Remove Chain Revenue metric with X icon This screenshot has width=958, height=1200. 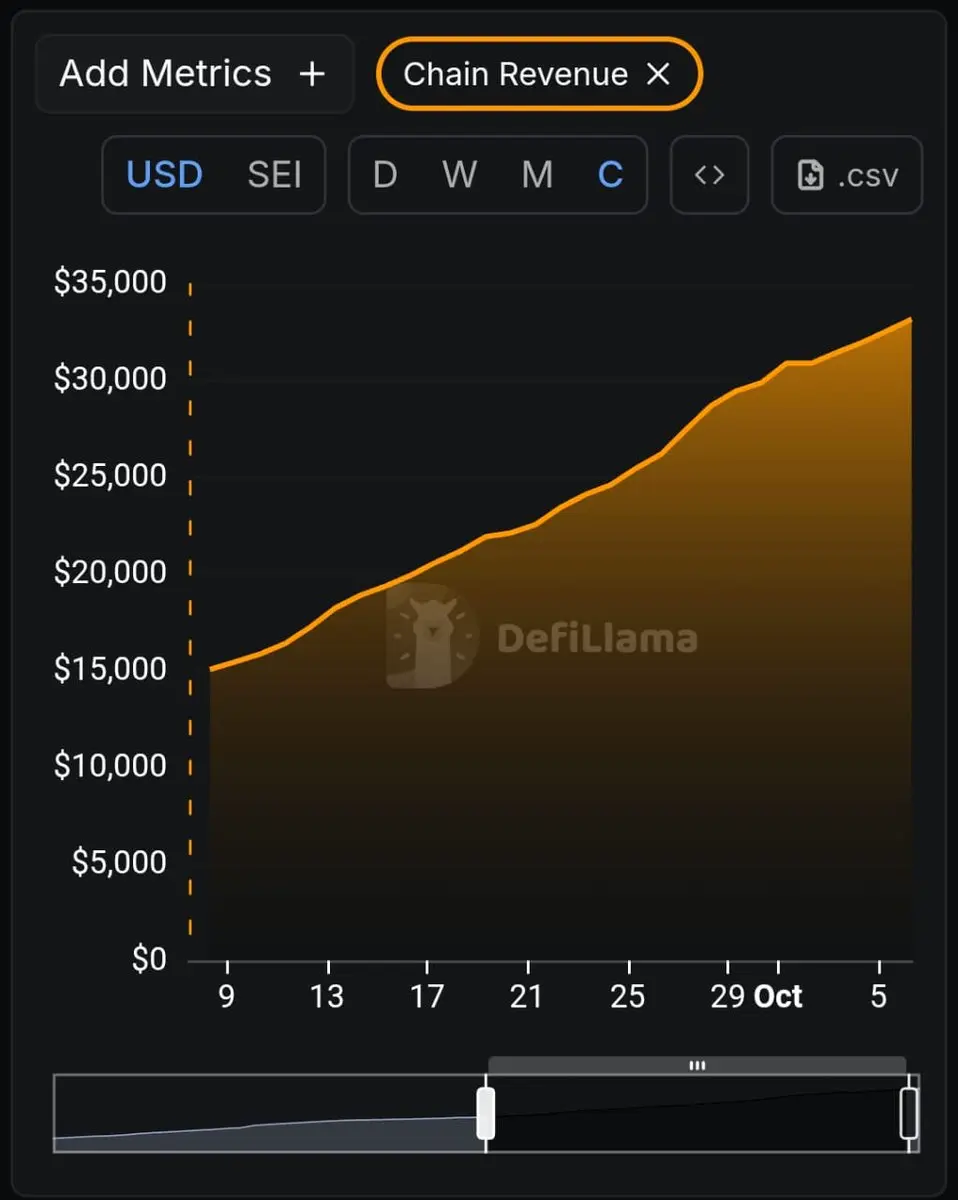coord(658,73)
